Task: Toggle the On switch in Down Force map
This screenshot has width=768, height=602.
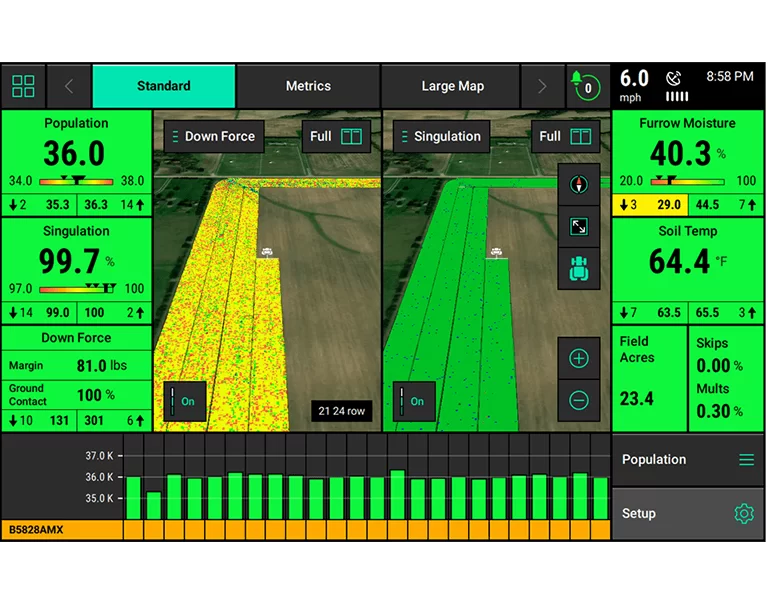Action: (184, 401)
